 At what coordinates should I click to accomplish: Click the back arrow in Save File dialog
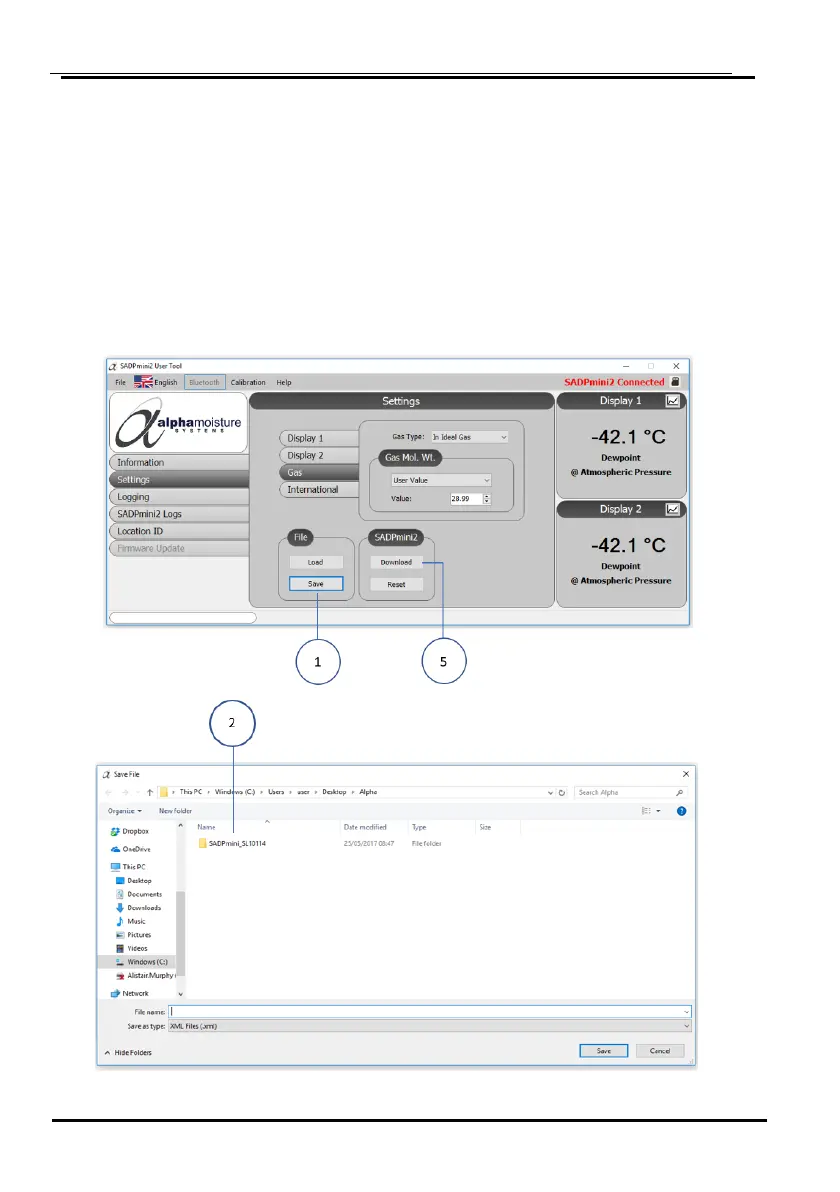[x=109, y=792]
